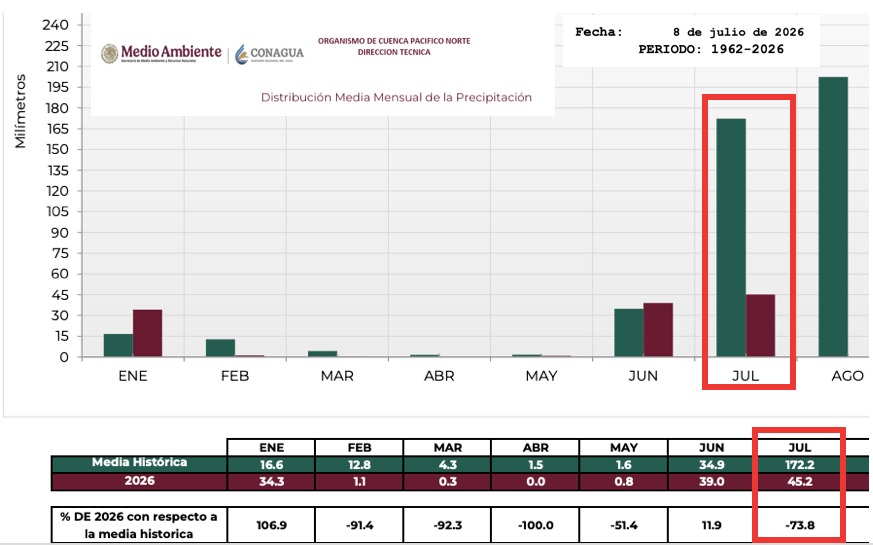
Task: Select the July 2026 maroon bar
Action: point(761,326)
